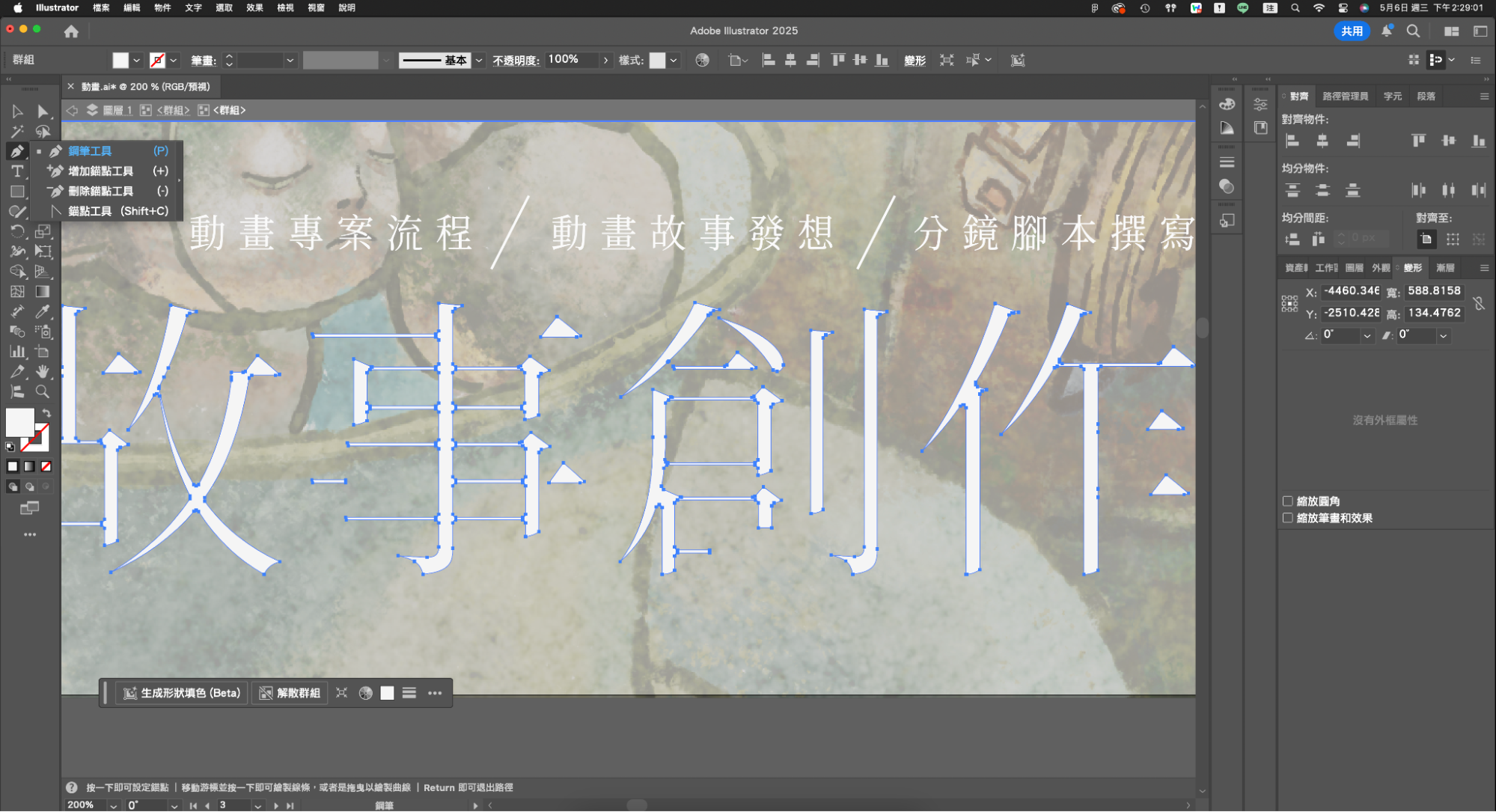
Task: Open the stroke swatch in the control bar
Action: 157,60
